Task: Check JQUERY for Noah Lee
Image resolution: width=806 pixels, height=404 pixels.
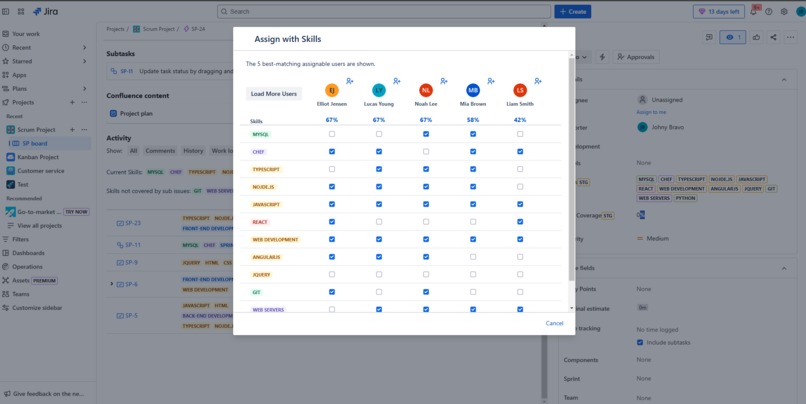Action: [x=426, y=274]
